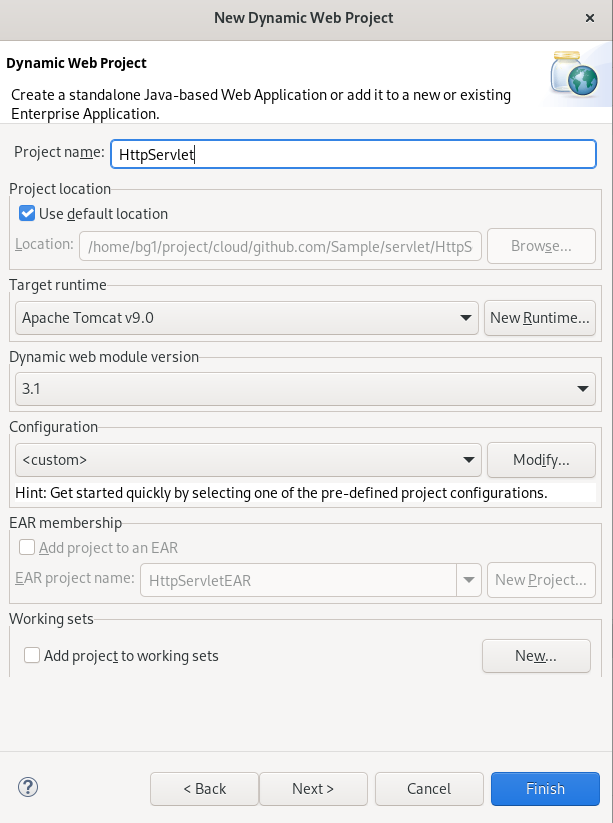The image size is (613, 823).
Task: Uncheck Use default location checkbox
Action: click(x=27, y=214)
